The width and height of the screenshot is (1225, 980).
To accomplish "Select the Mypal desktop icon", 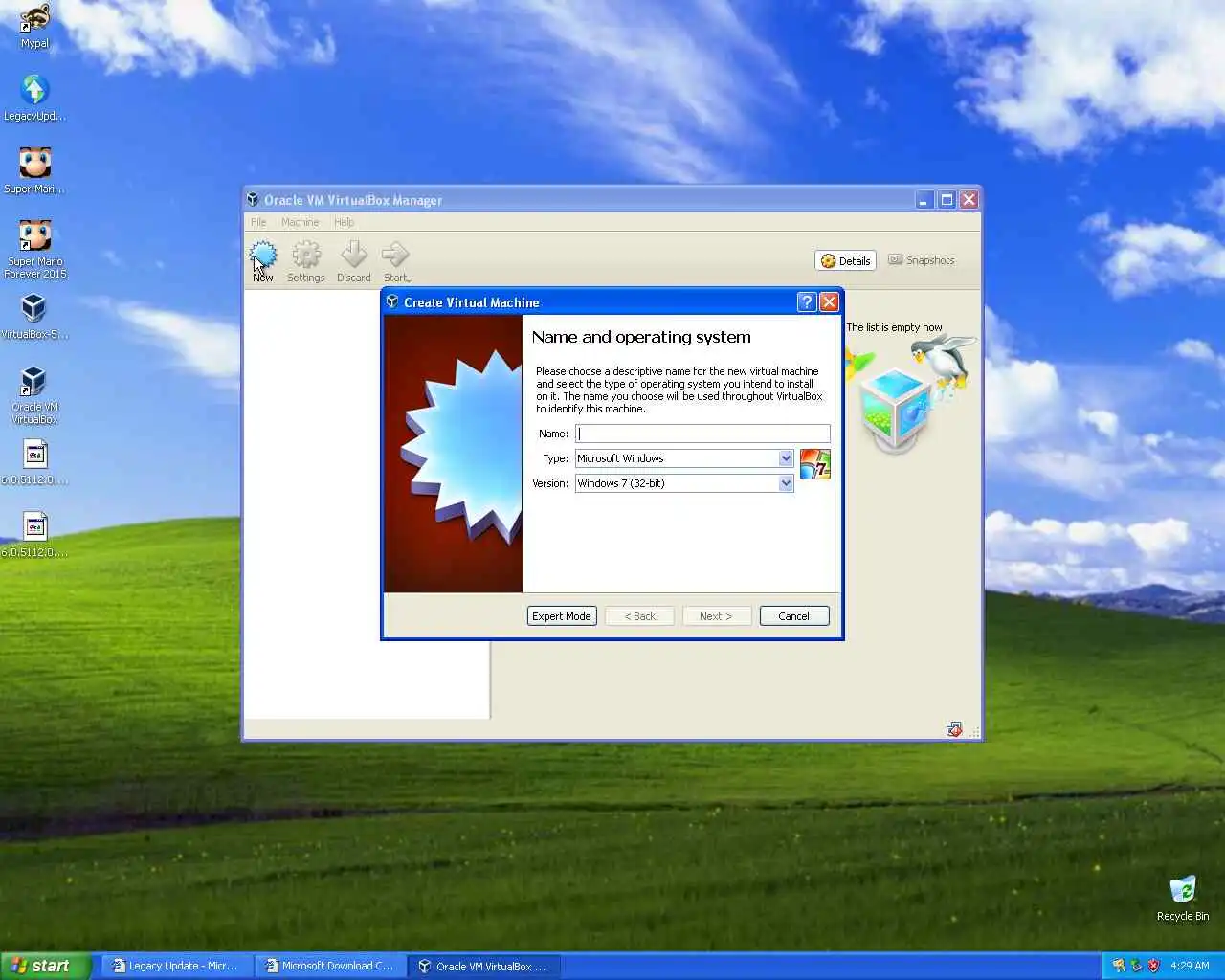I will point(35,27).
